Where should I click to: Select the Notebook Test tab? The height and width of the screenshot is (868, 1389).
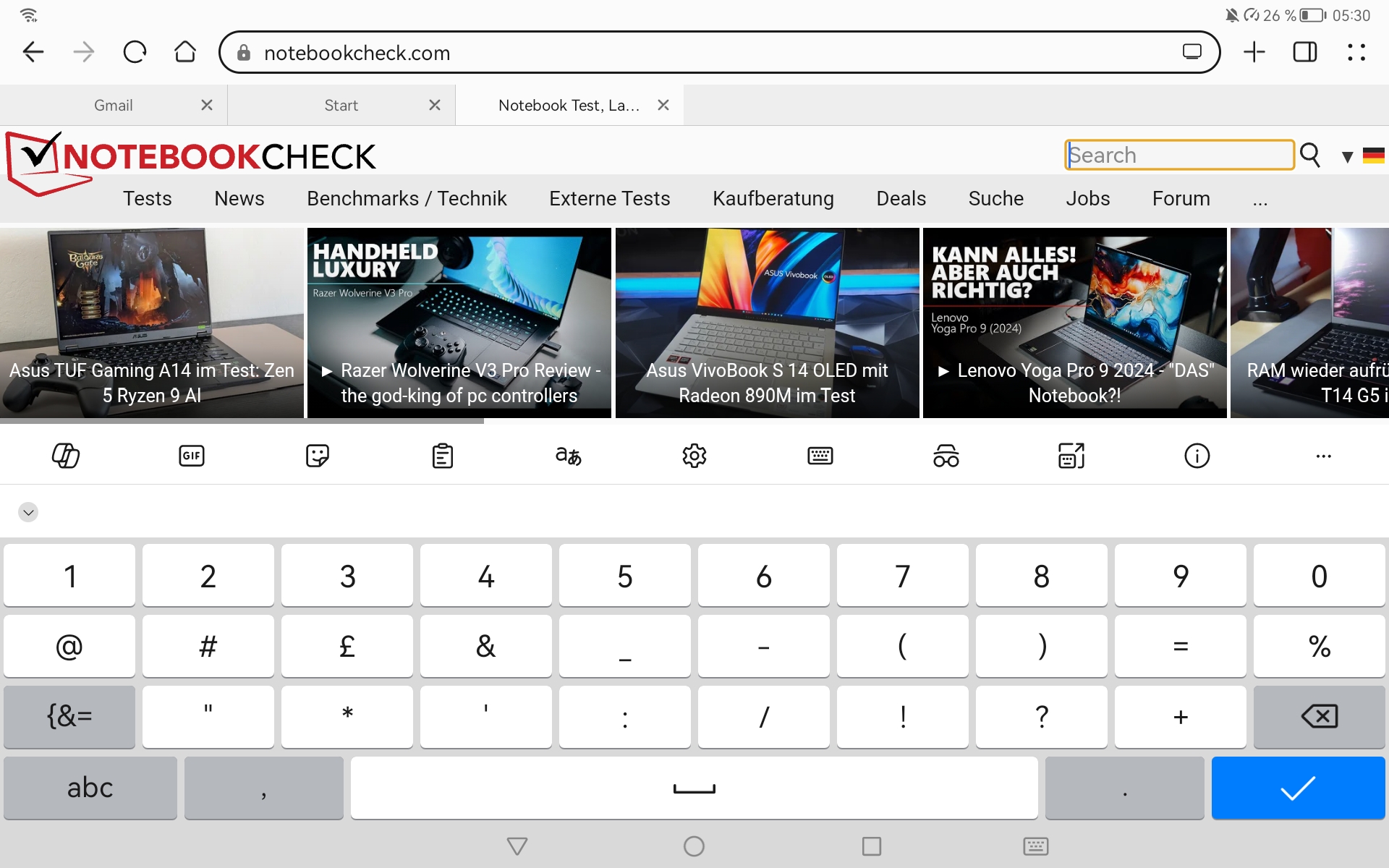click(569, 106)
